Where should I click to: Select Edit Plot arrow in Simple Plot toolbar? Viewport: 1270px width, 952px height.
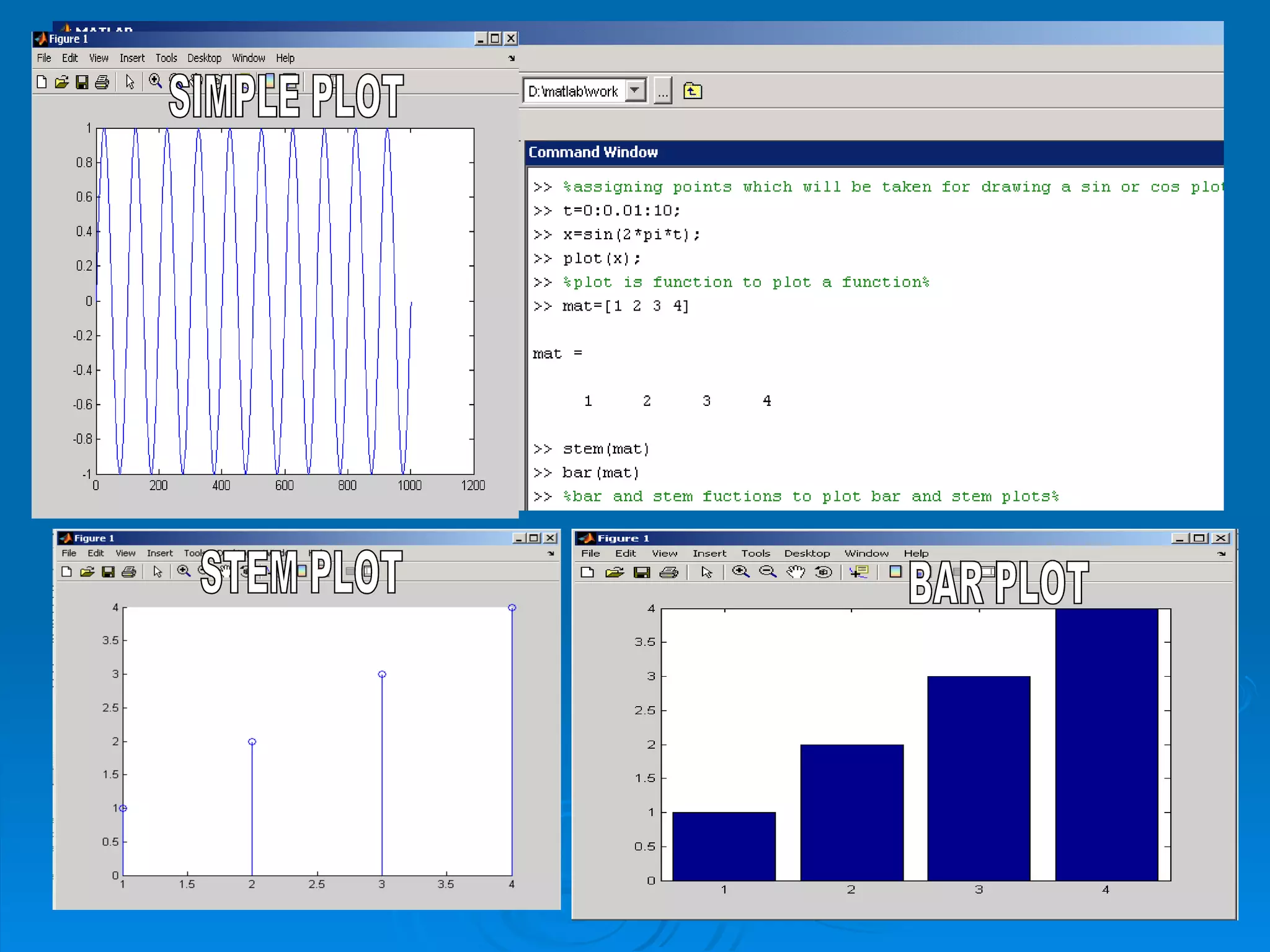[130, 82]
